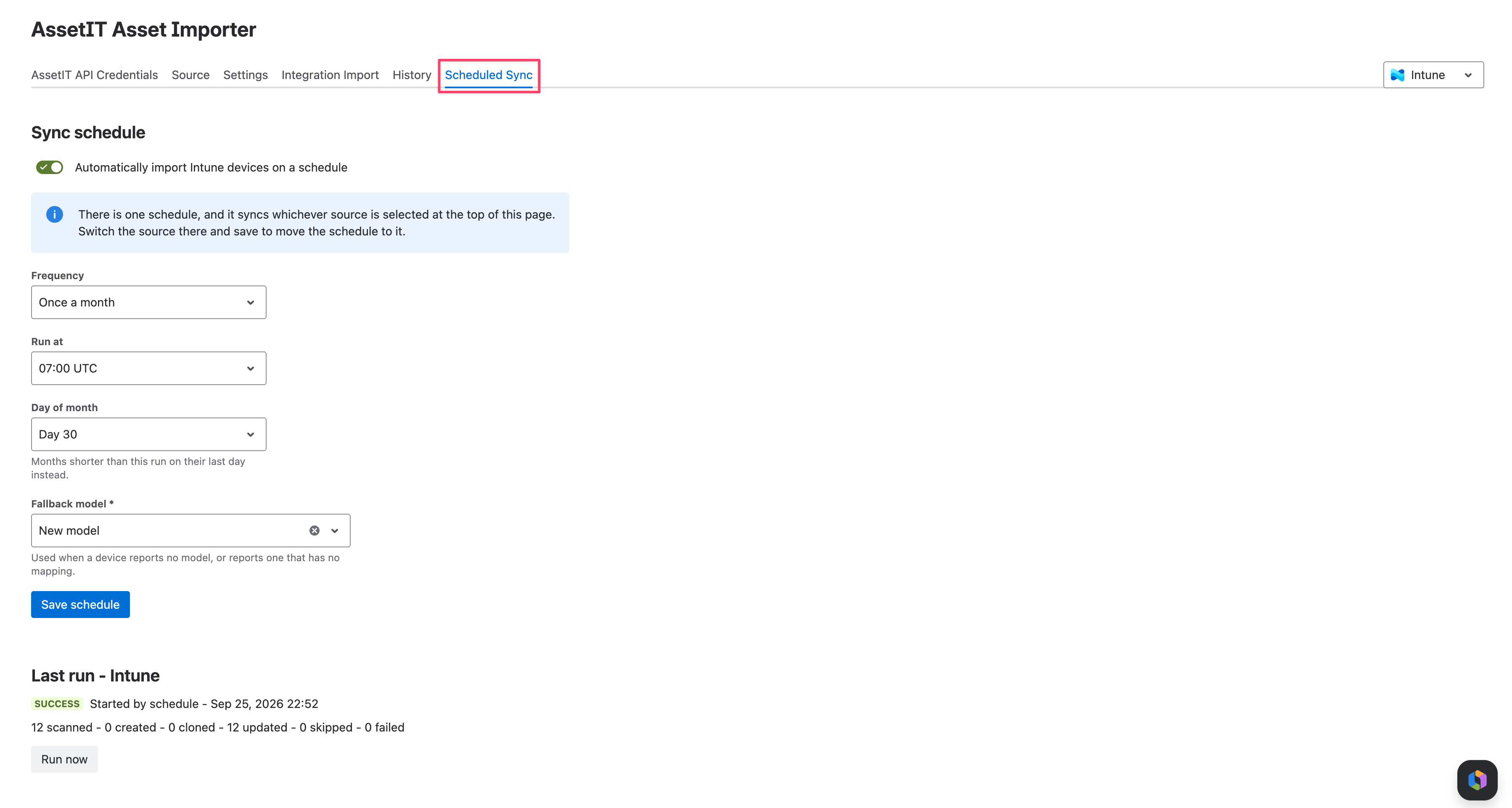The image size is (1512, 808).
Task: Open the Day of month dropdown showing Day 30
Action: [148, 434]
